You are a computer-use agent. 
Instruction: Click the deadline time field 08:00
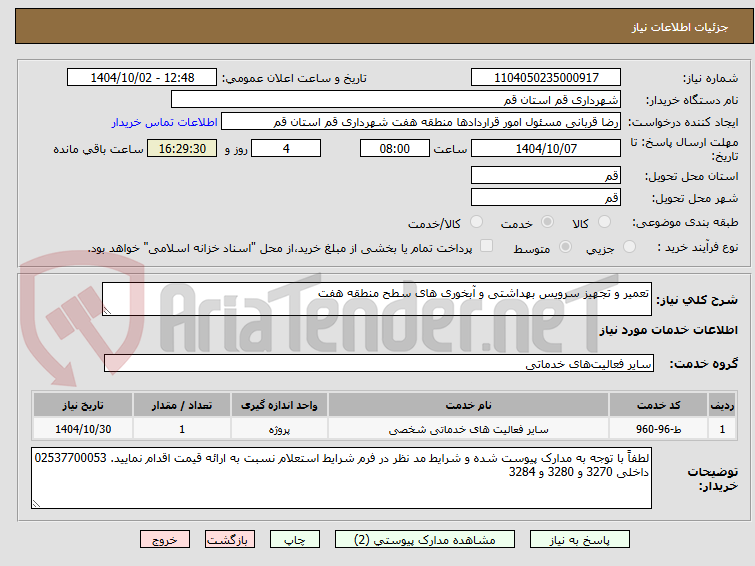(x=394, y=148)
